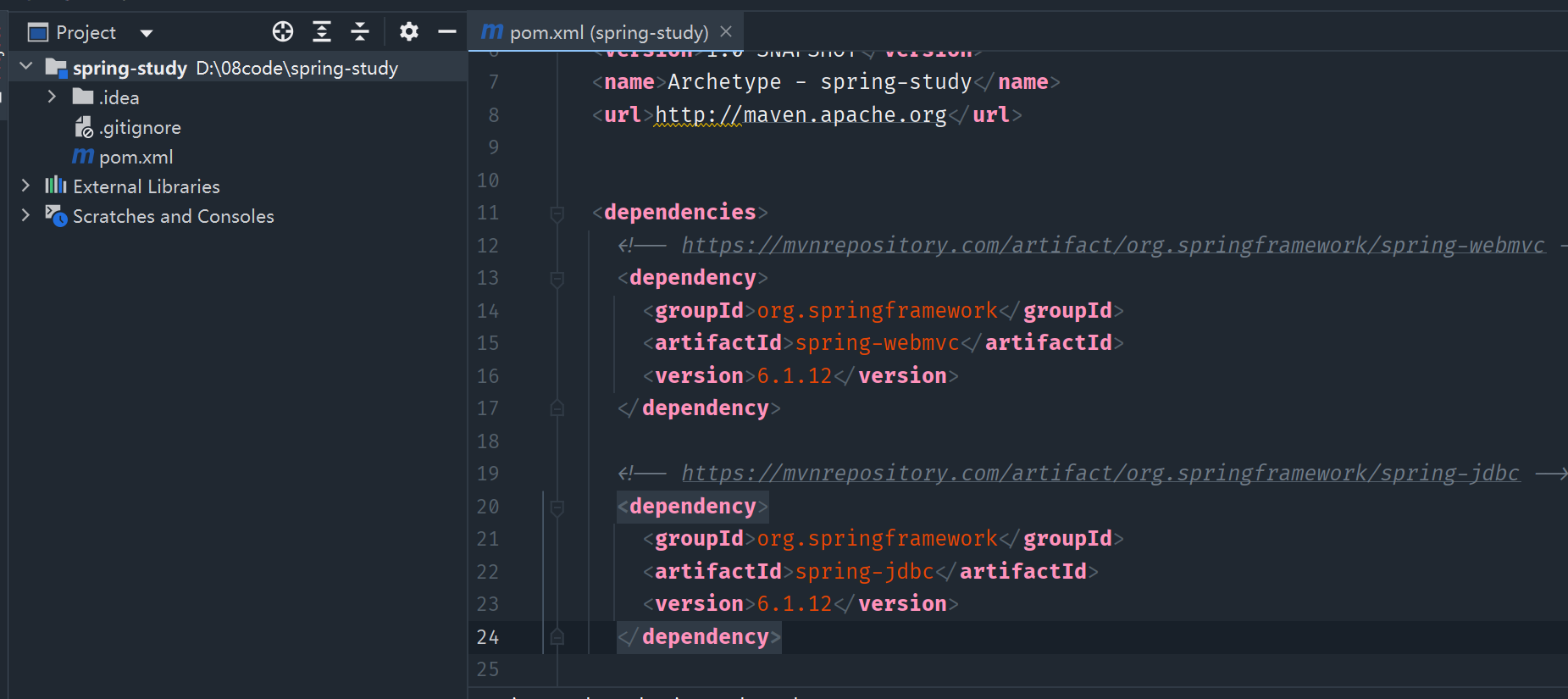This screenshot has height=699, width=1568.
Task: Click version 6.1.12 on line 16
Action: (795, 375)
